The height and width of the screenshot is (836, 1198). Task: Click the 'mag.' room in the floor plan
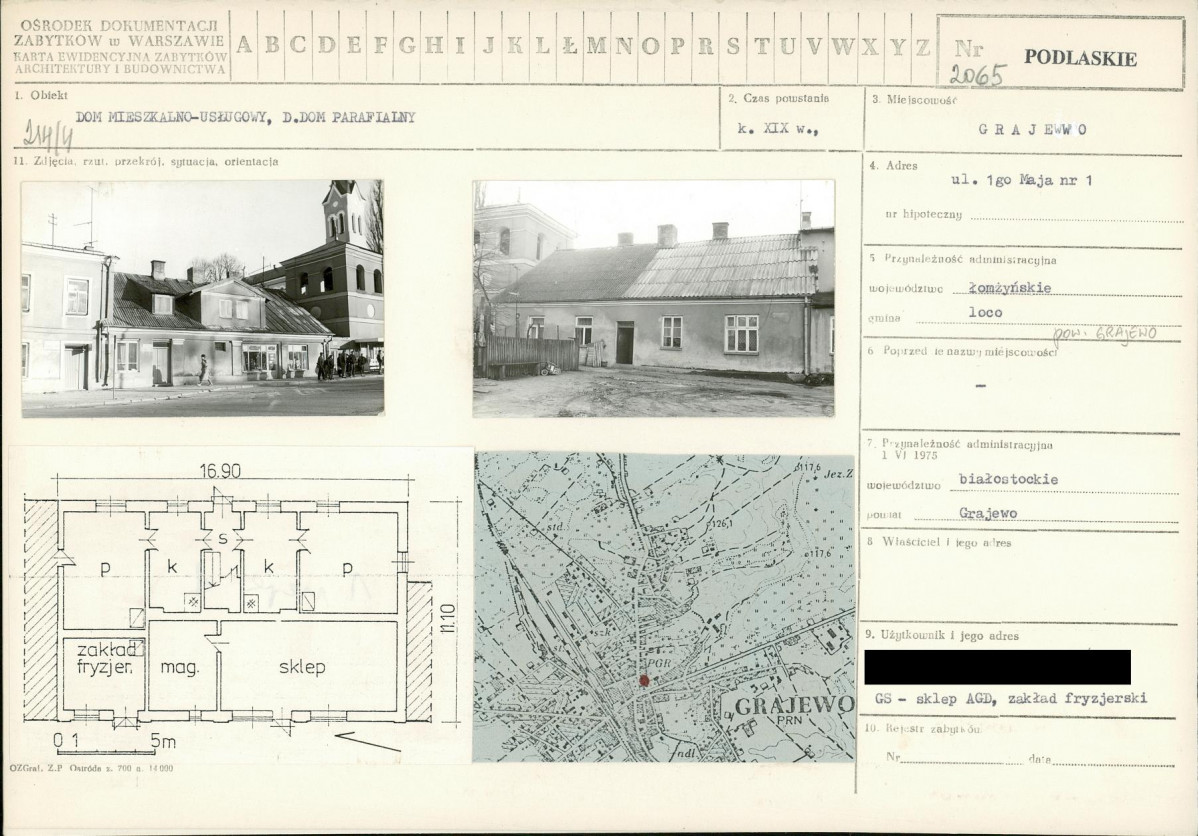point(182,667)
